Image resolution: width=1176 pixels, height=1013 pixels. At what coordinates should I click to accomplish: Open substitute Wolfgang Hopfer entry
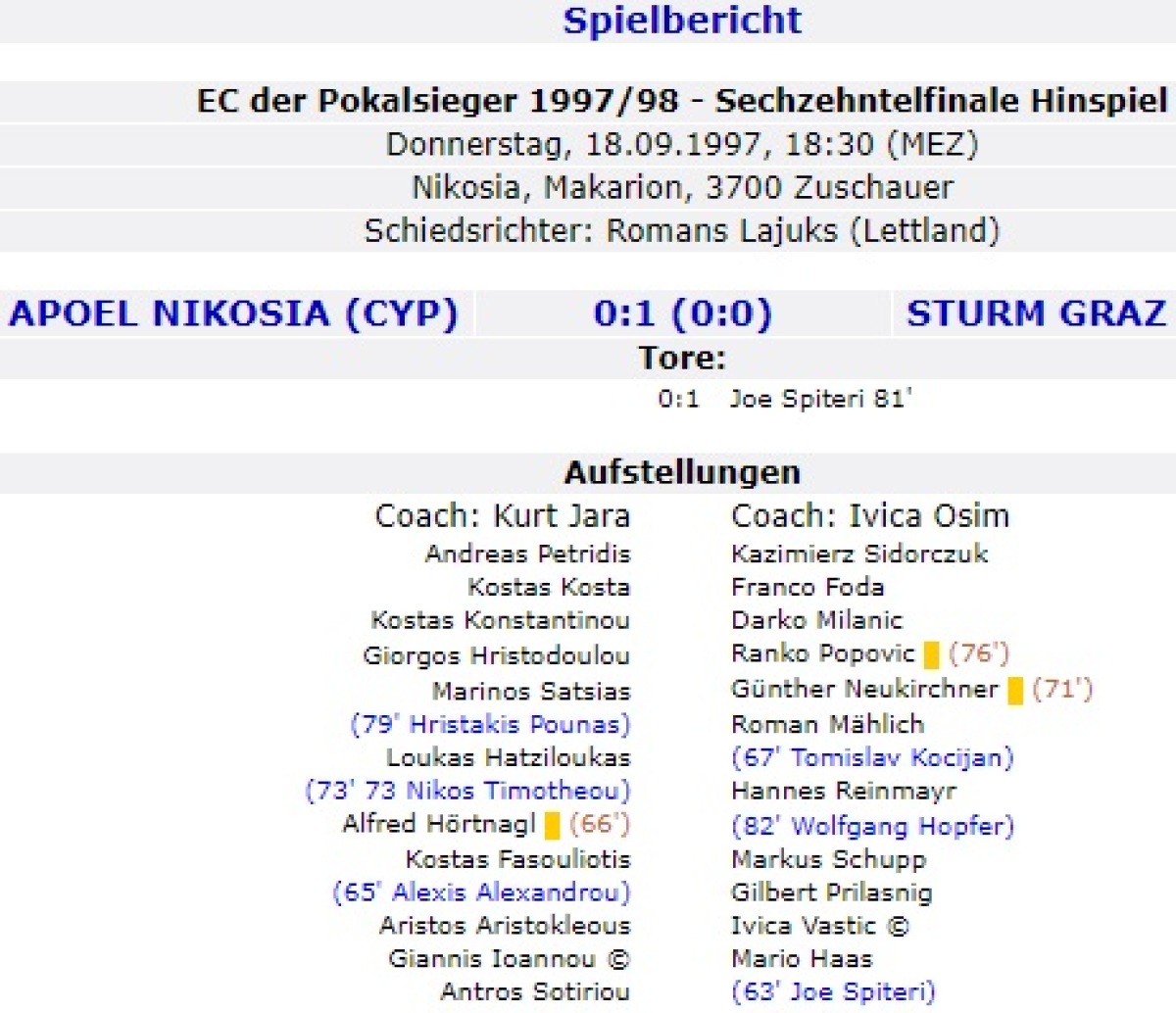click(872, 826)
